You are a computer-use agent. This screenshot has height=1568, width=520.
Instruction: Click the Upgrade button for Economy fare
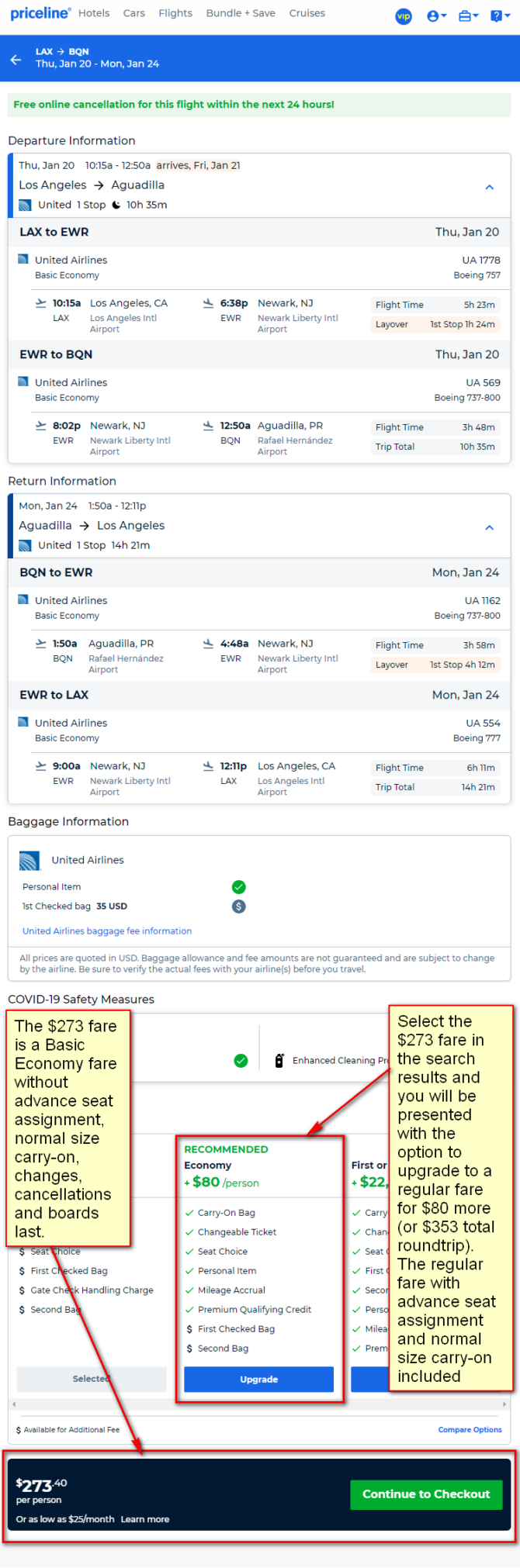click(258, 1379)
